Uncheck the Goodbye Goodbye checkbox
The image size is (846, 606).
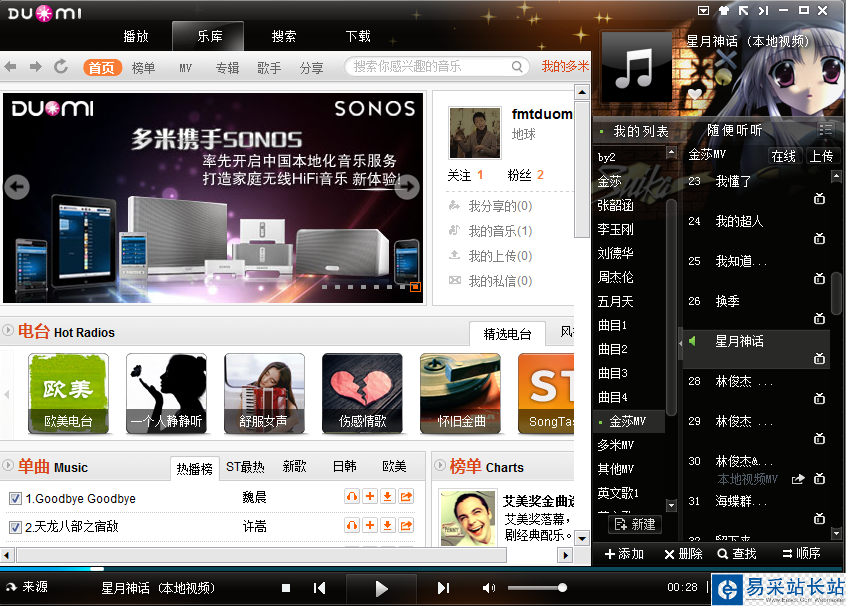point(15,499)
